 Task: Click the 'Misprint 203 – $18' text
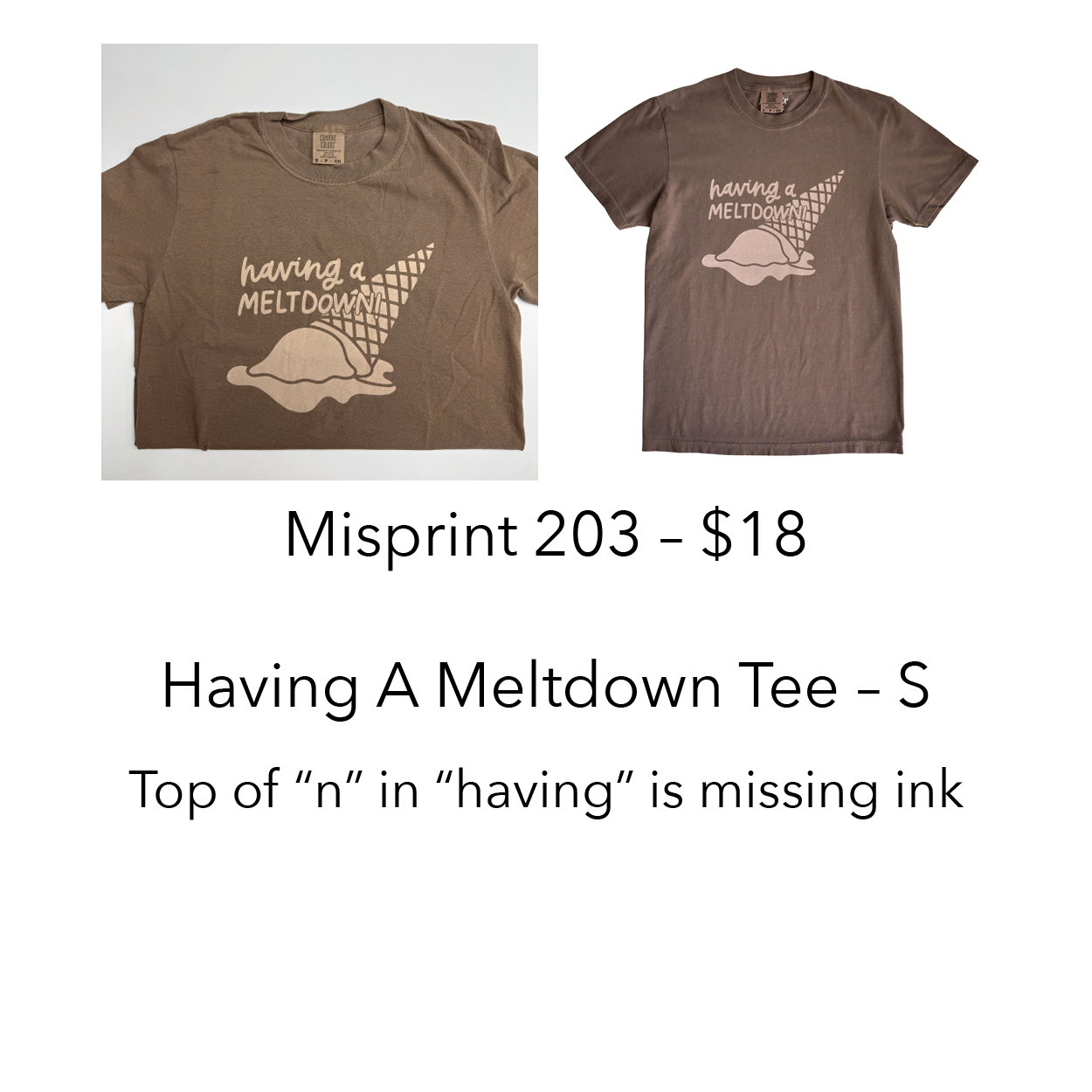(x=545, y=535)
